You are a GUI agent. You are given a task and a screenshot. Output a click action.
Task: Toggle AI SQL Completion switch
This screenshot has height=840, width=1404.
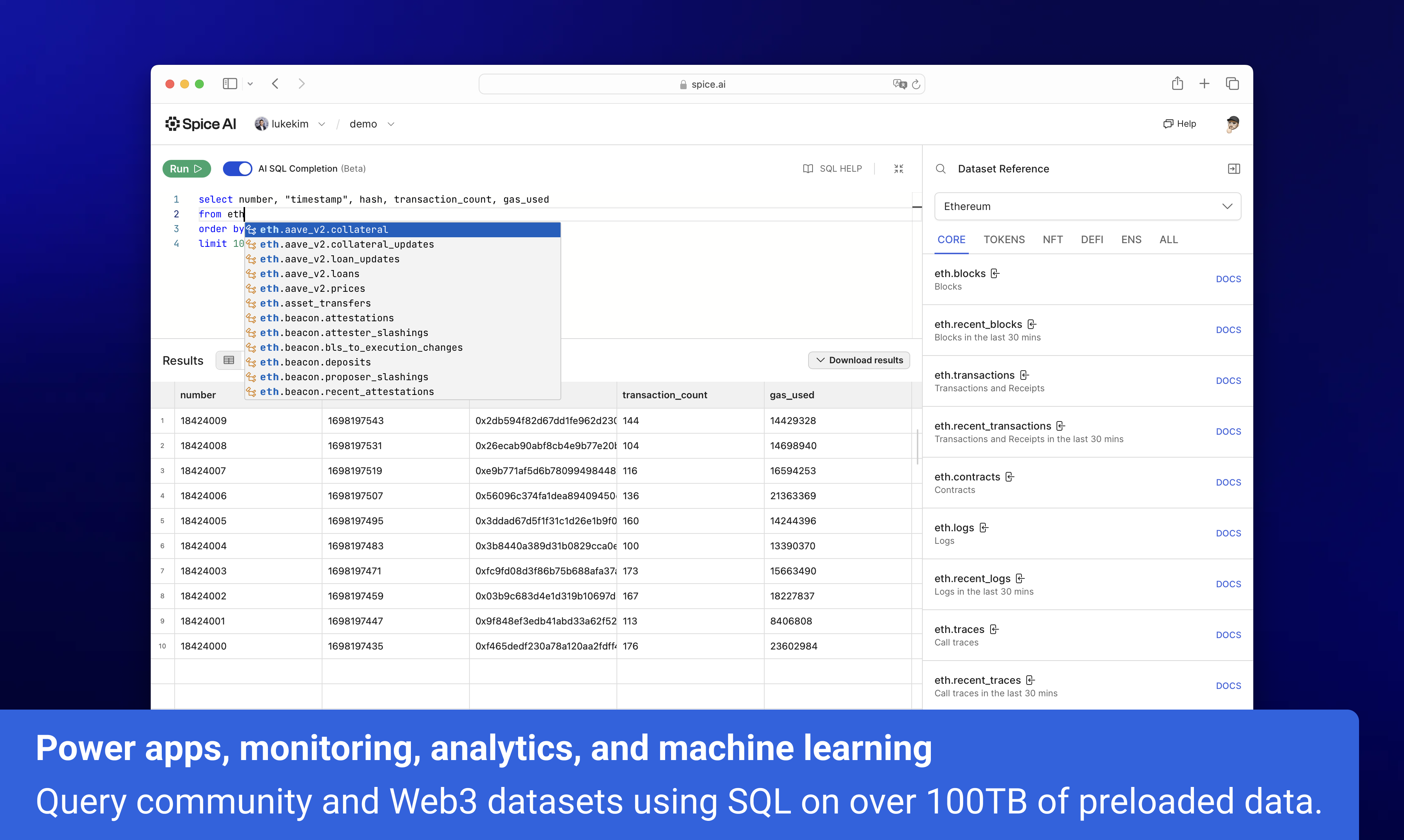pyautogui.click(x=237, y=169)
